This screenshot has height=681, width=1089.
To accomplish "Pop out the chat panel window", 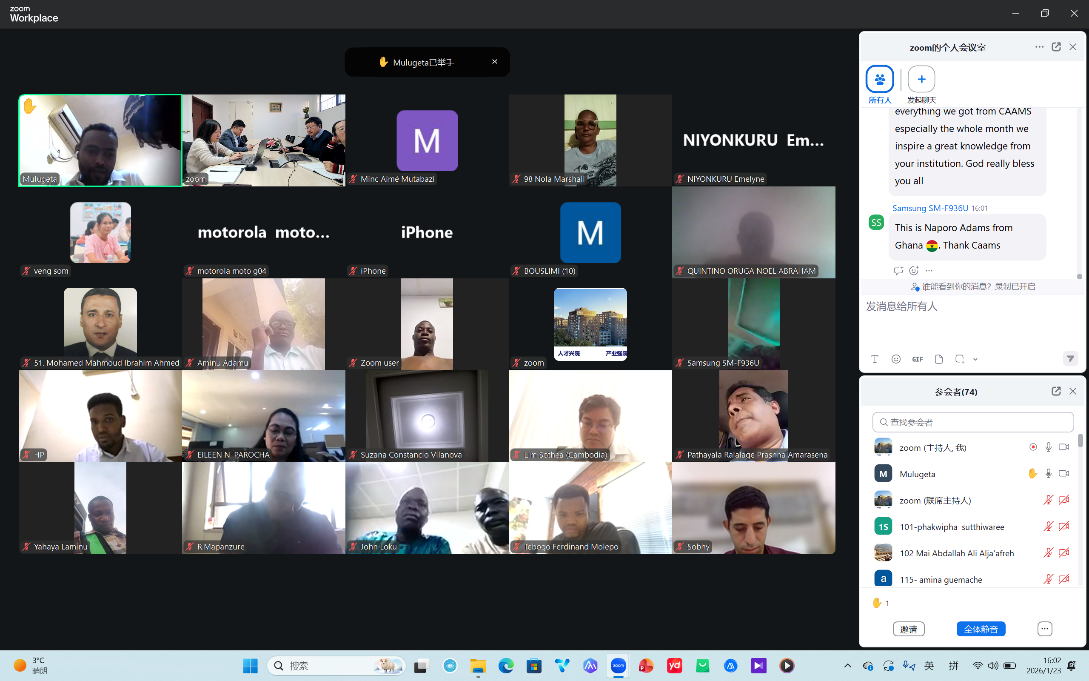I will [x=1056, y=47].
